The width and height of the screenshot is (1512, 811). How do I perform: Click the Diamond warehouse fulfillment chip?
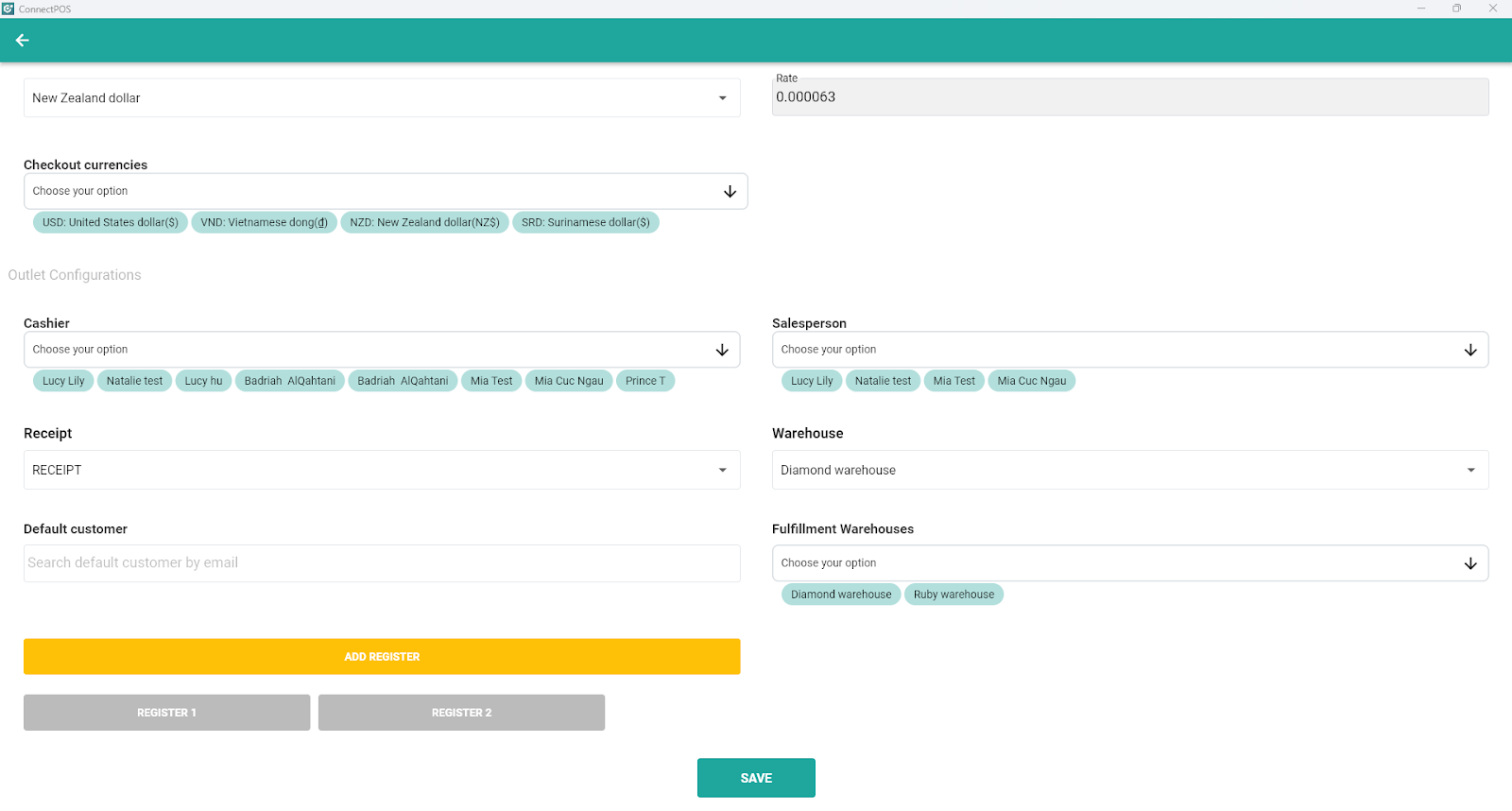[841, 595]
